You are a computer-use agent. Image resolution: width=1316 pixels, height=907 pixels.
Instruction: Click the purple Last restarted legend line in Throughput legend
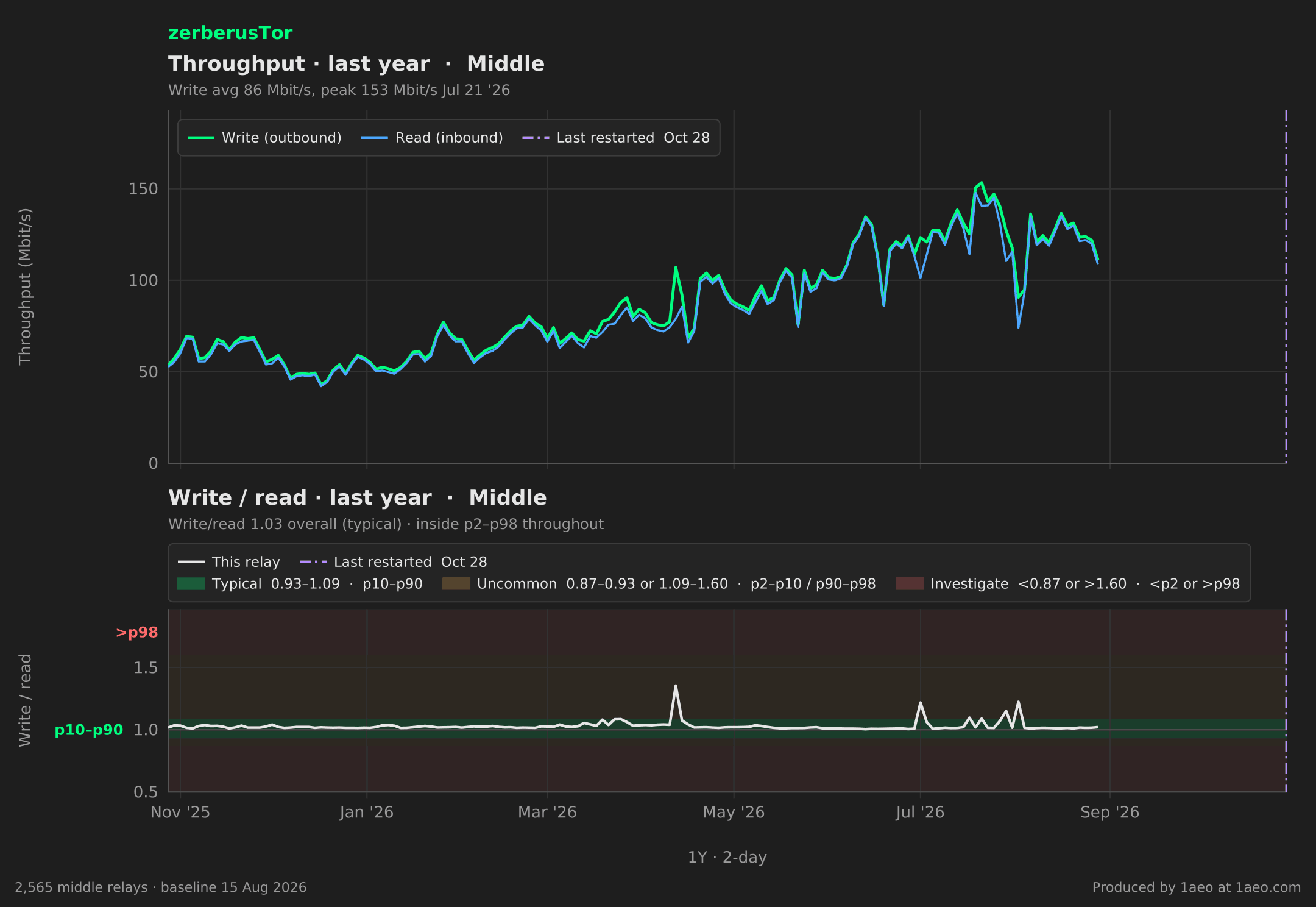pos(536,138)
